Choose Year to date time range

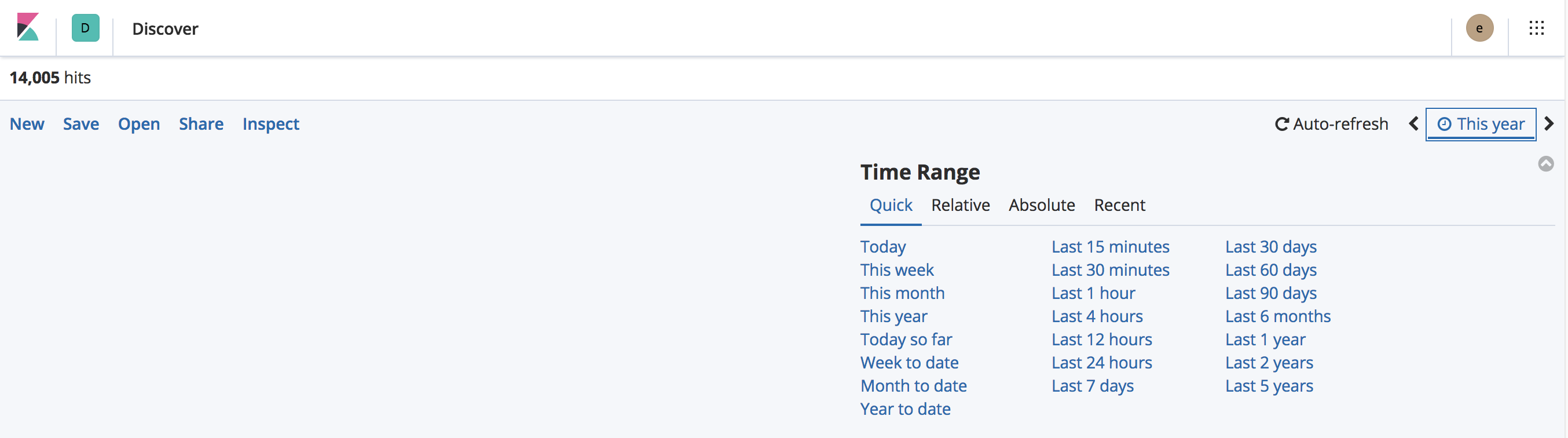[x=905, y=409]
